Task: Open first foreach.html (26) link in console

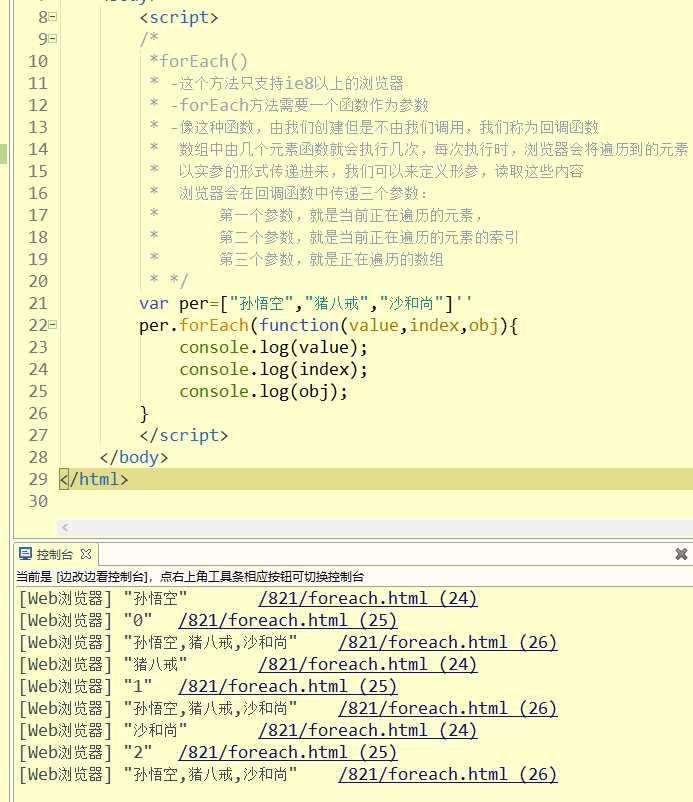Action: (448, 642)
